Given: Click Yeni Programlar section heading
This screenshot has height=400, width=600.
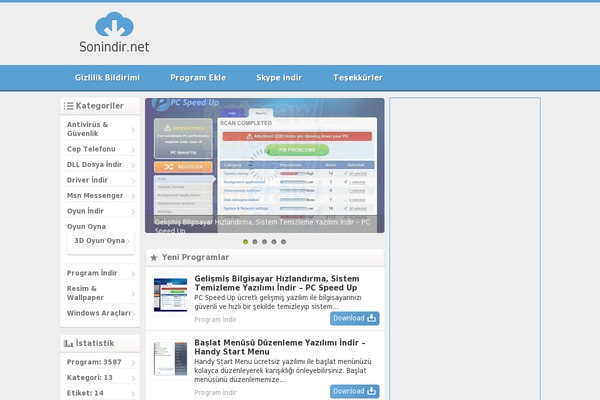Looking at the screenshot, I should click(x=195, y=258).
